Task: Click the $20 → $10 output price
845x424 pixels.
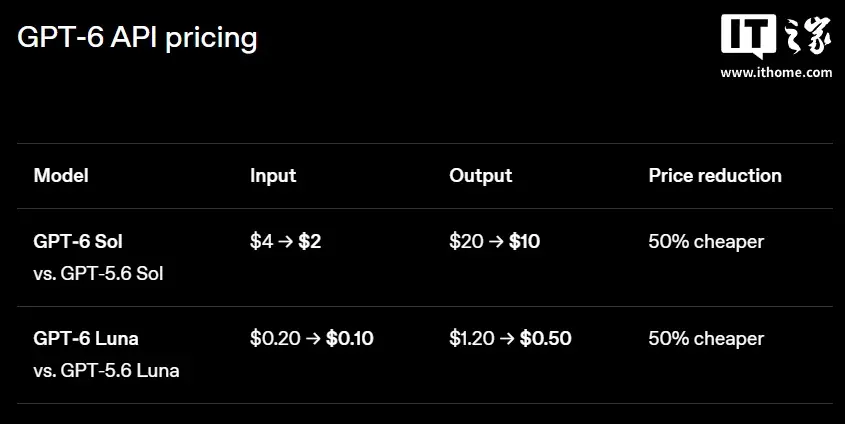Action: (x=494, y=241)
